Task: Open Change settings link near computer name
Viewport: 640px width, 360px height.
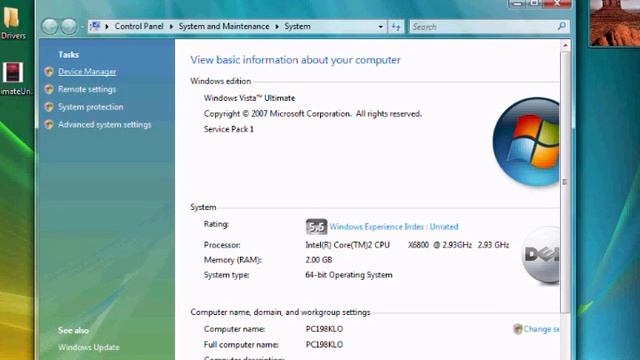Action: click(x=542, y=329)
